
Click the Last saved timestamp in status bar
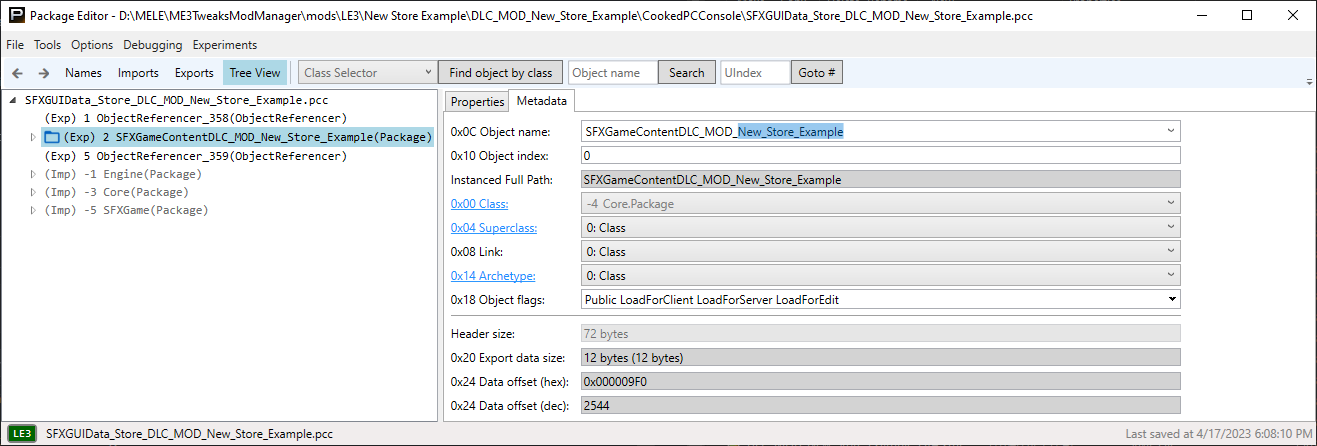point(1217,434)
